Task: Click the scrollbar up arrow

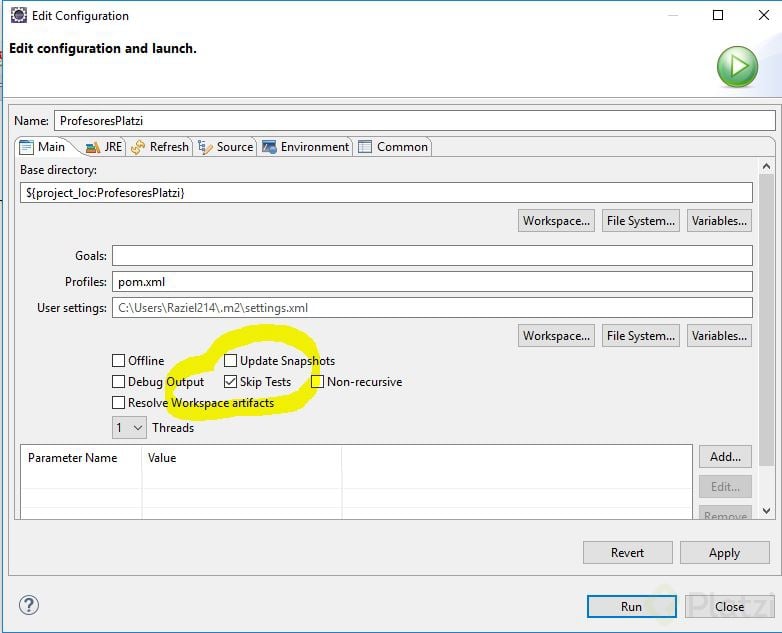Action: 767,167
